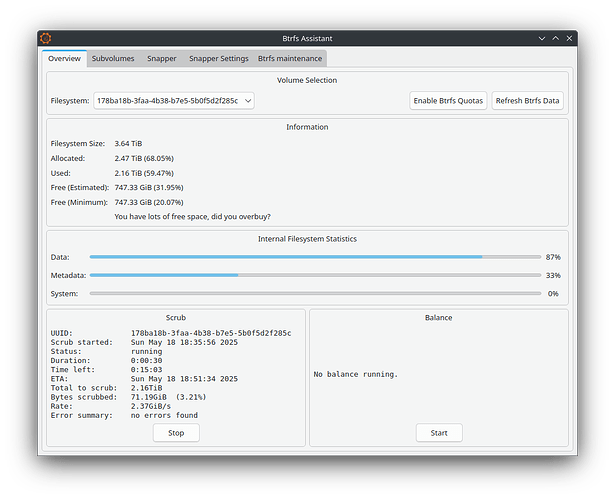Select Free (Minimum) value 747.33 GiB (20.07%)
This screenshot has width=615, height=500.
pyautogui.click(x=149, y=202)
